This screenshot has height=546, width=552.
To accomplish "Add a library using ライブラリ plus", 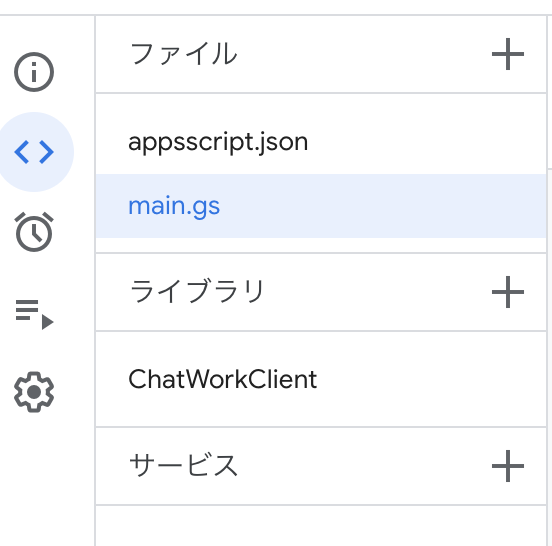I will (508, 292).
